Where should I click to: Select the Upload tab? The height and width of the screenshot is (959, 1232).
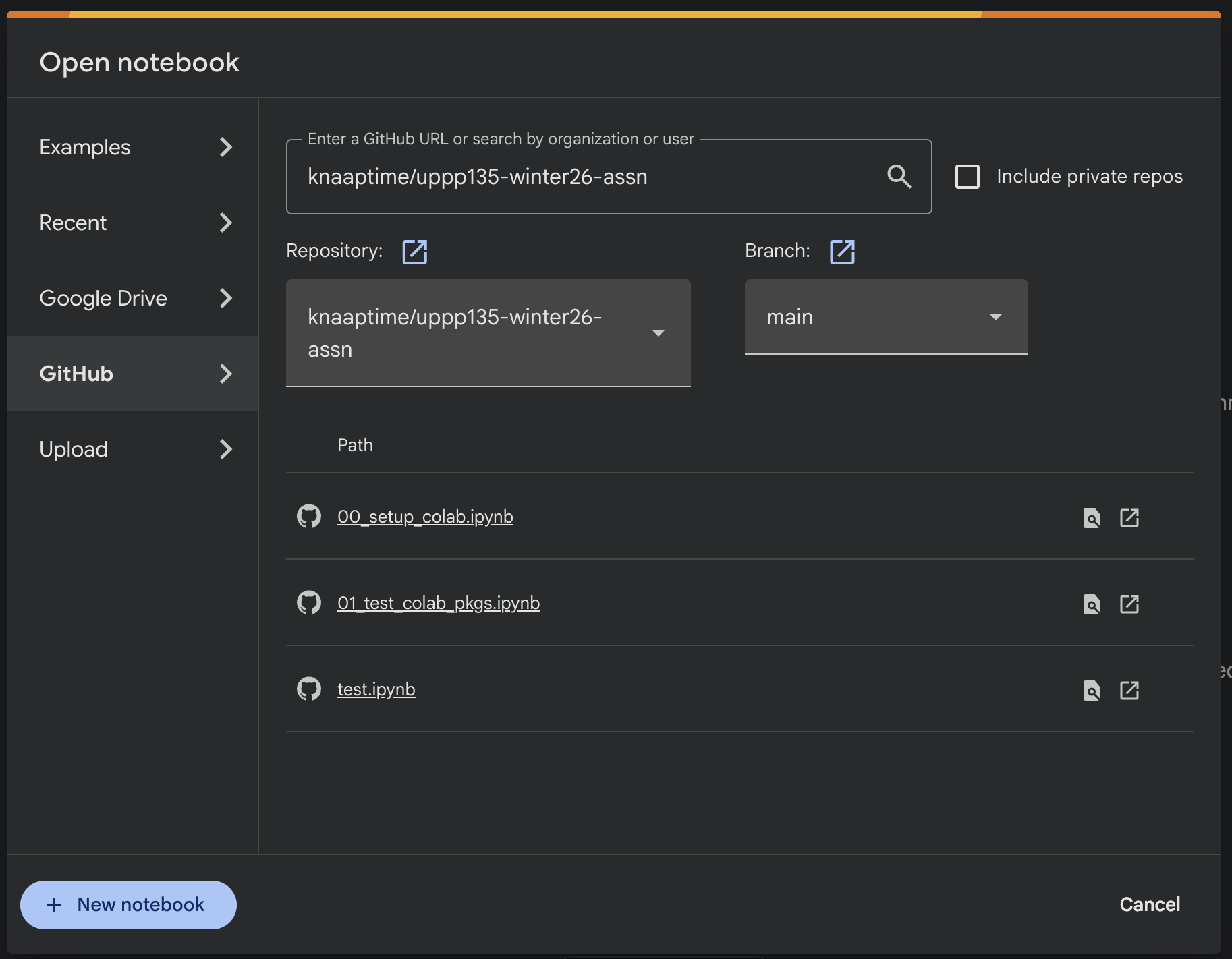(x=132, y=449)
